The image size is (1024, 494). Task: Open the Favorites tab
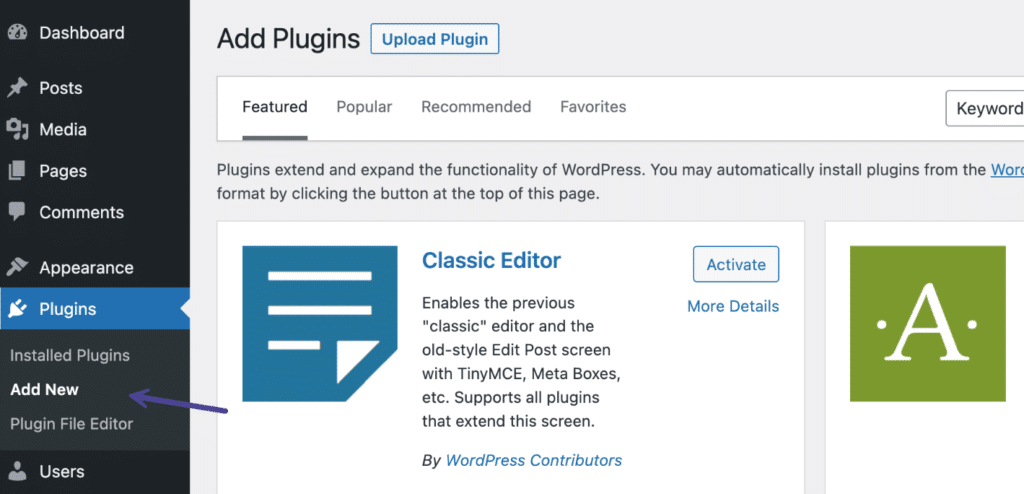(x=593, y=106)
